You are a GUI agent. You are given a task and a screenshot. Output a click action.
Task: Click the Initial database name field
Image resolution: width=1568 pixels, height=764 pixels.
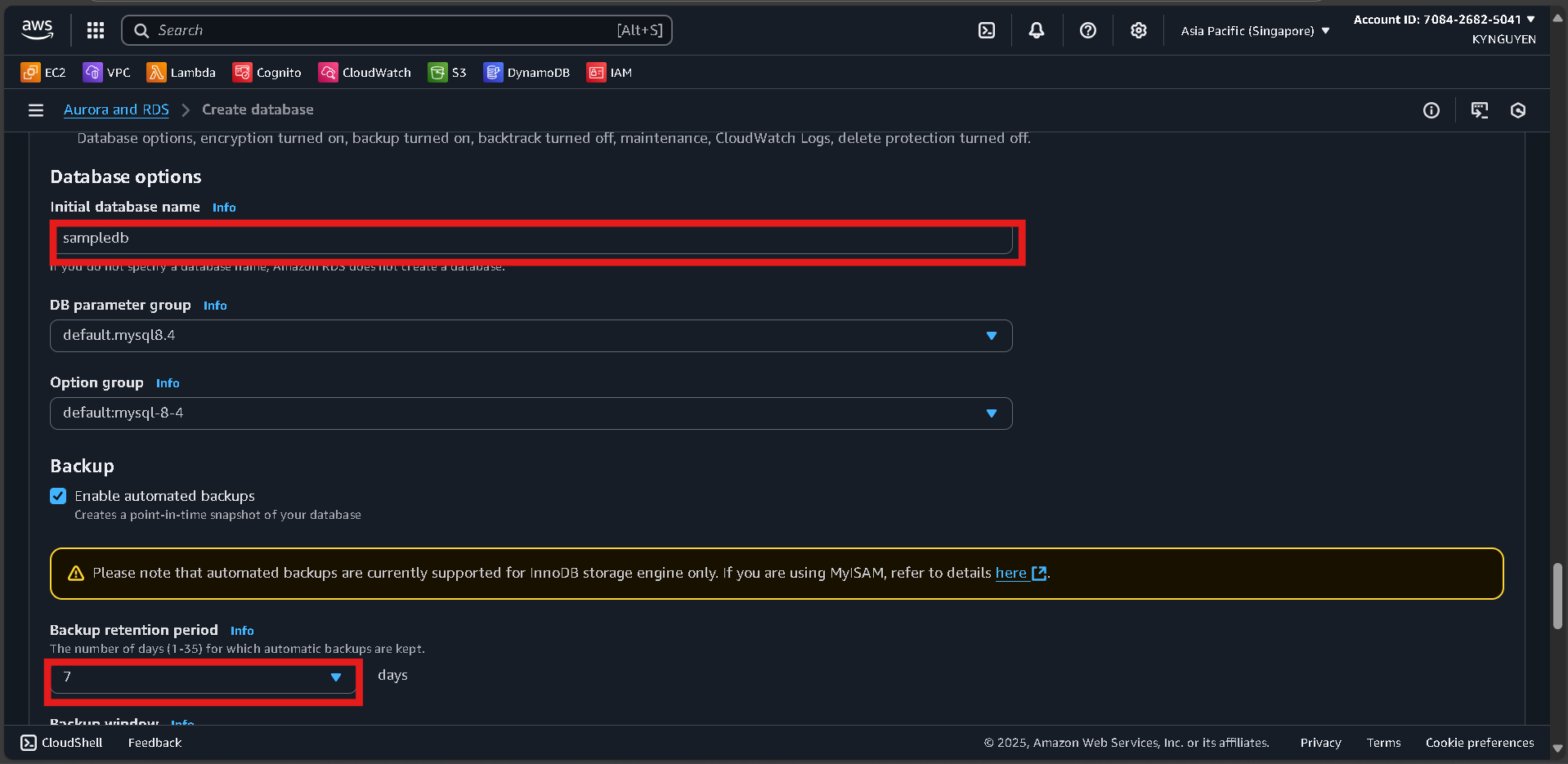click(x=535, y=239)
